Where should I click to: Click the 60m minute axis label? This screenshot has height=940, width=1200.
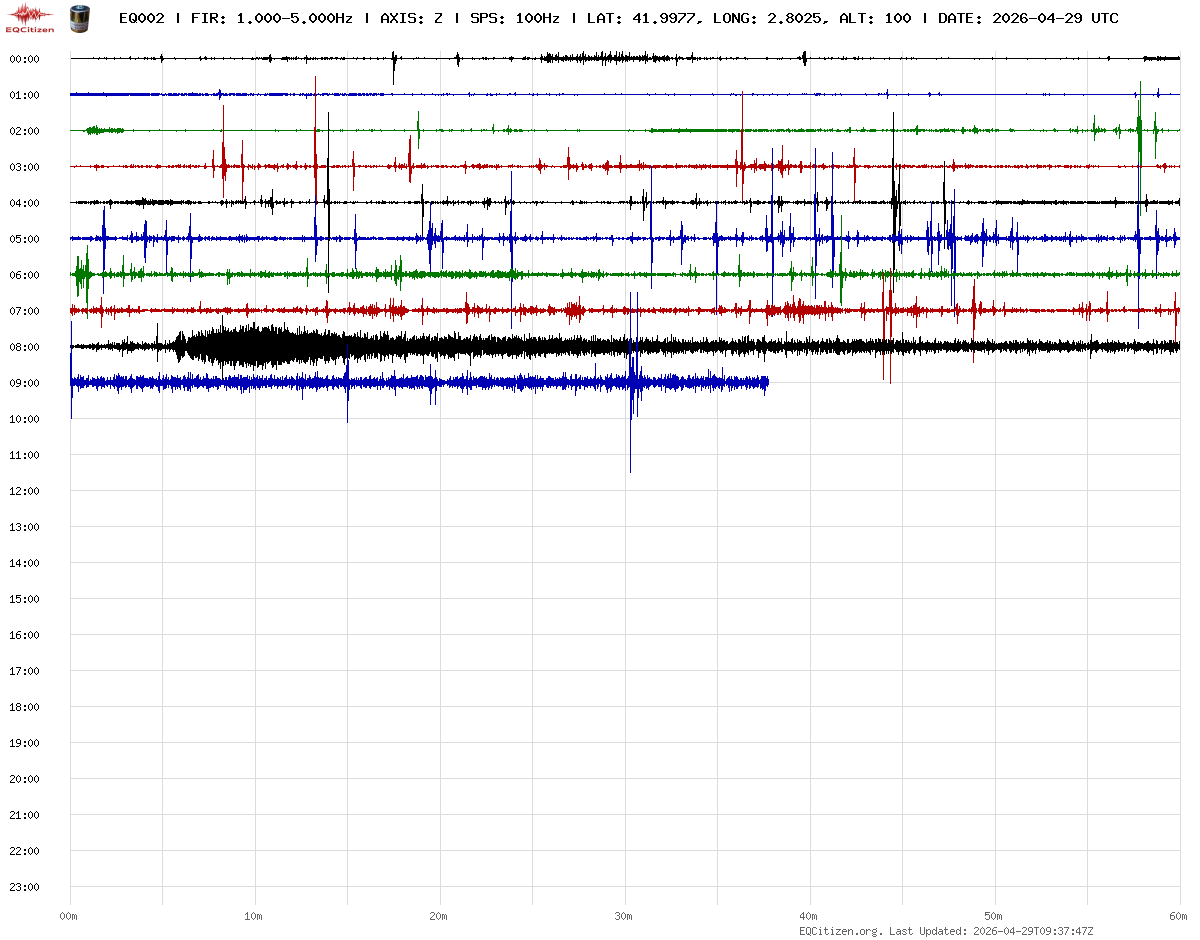tap(1179, 916)
